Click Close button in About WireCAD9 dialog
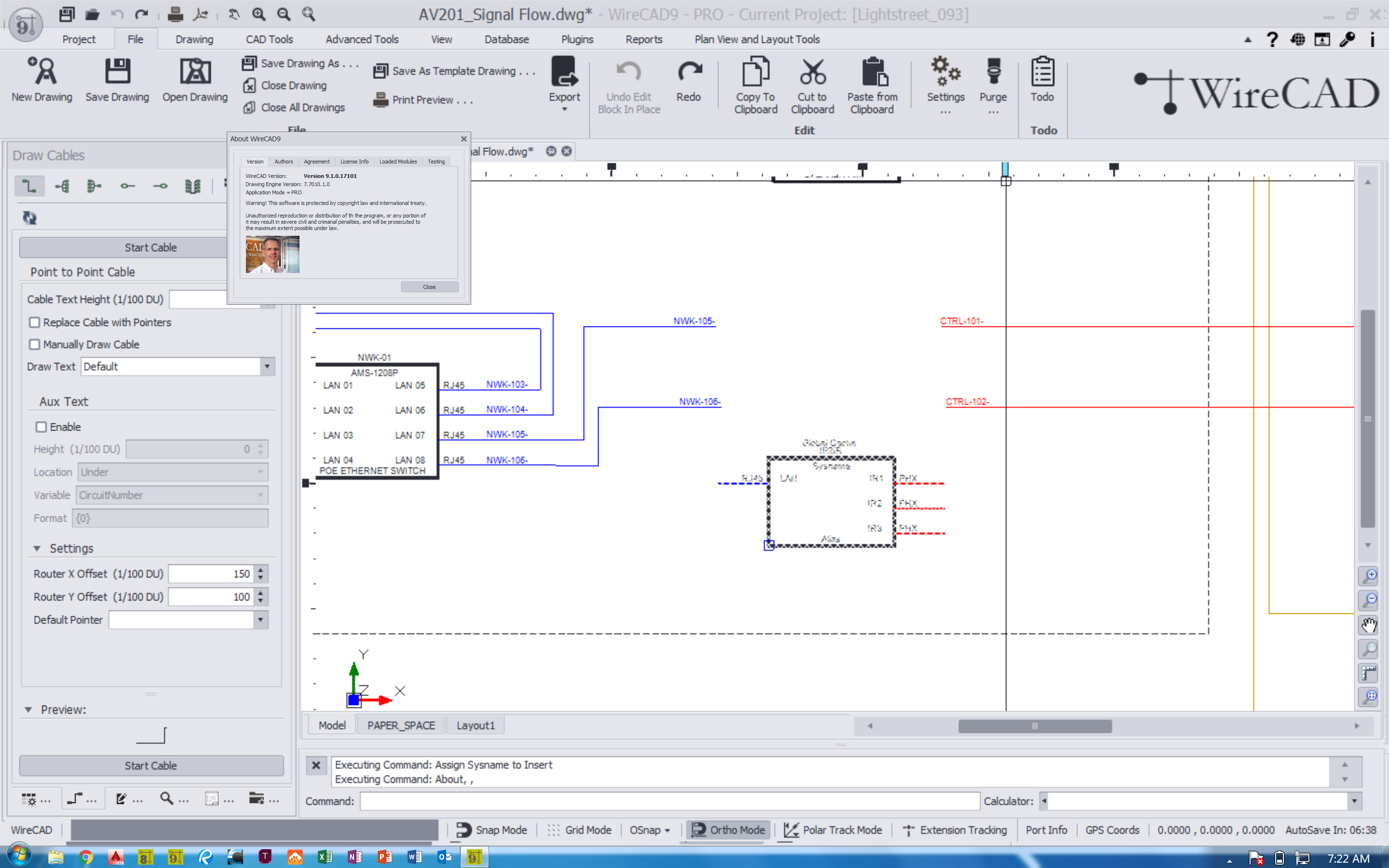The width and height of the screenshot is (1389, 868). coord(429,287)
